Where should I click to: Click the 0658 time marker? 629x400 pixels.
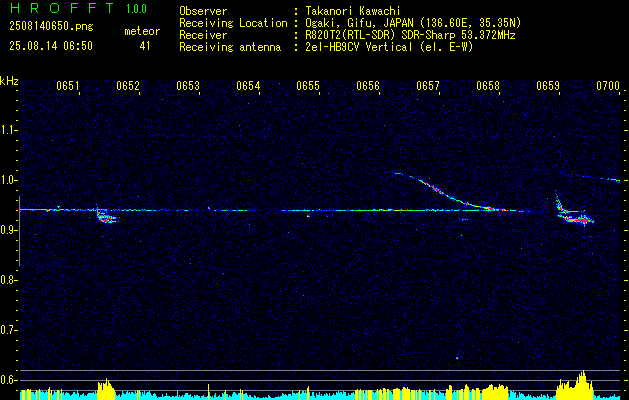[488, 86]
